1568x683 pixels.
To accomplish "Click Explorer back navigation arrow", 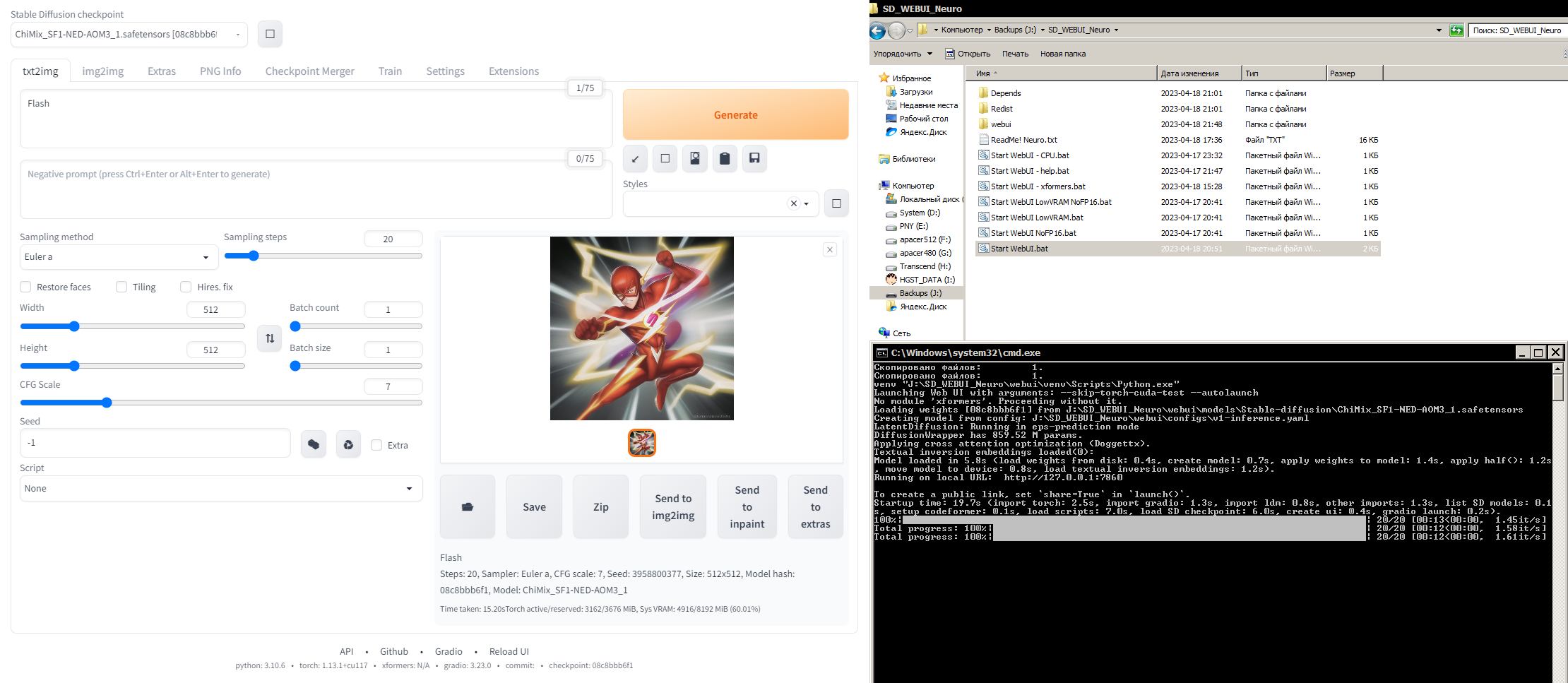I will (x=878, y=30).
